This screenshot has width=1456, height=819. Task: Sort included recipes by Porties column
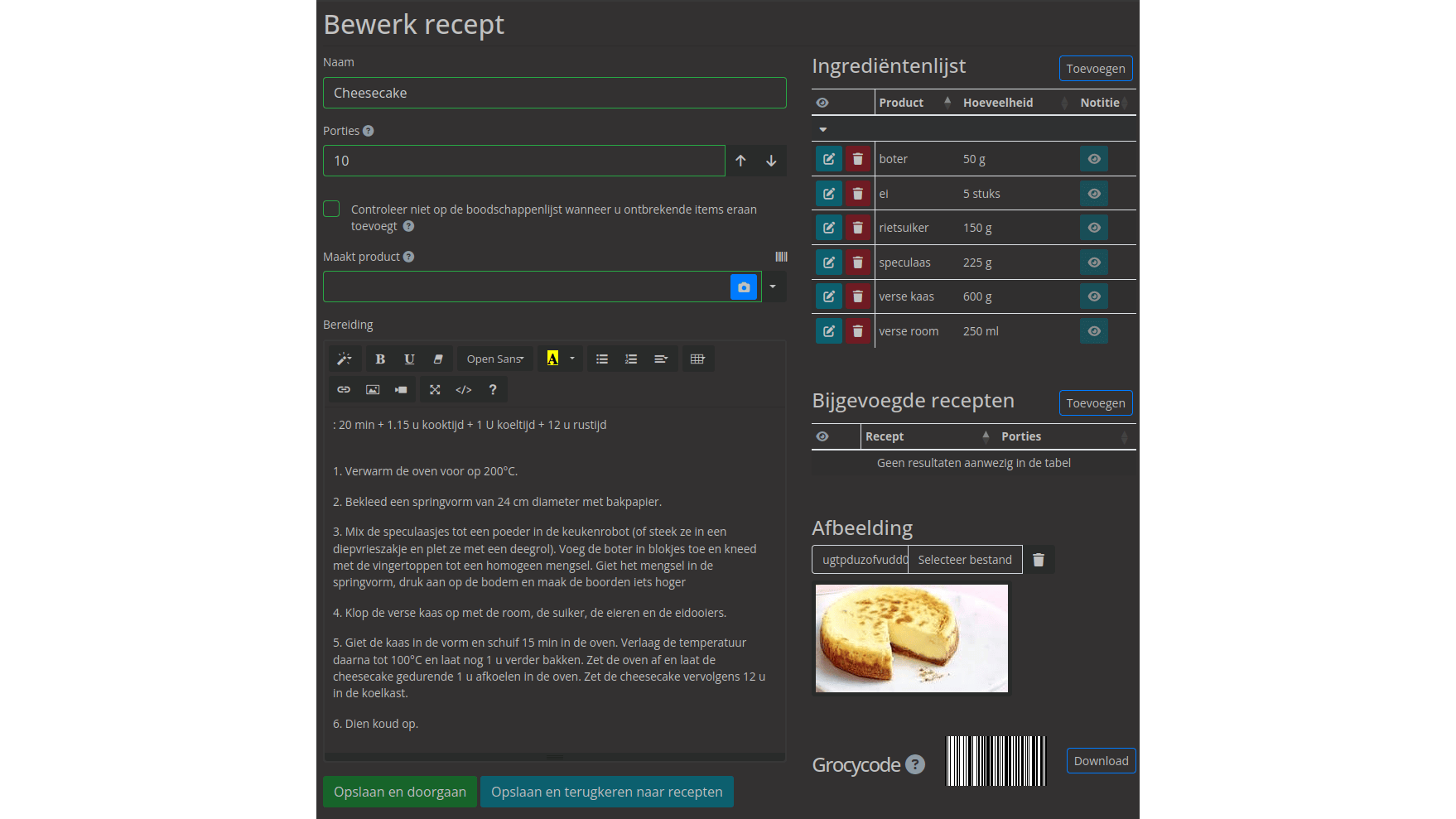click(1066, 436)
